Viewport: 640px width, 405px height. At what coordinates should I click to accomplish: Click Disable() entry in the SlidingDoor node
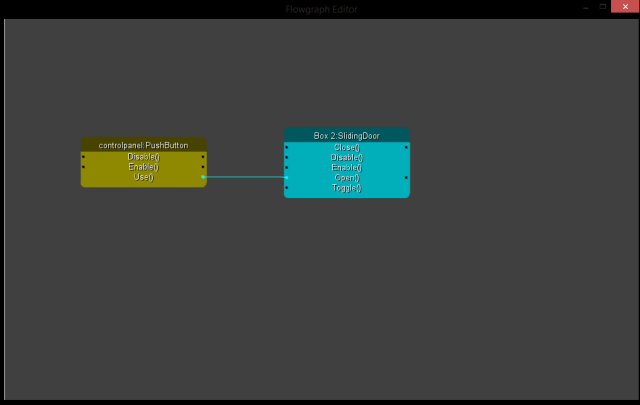pos(346,157)
